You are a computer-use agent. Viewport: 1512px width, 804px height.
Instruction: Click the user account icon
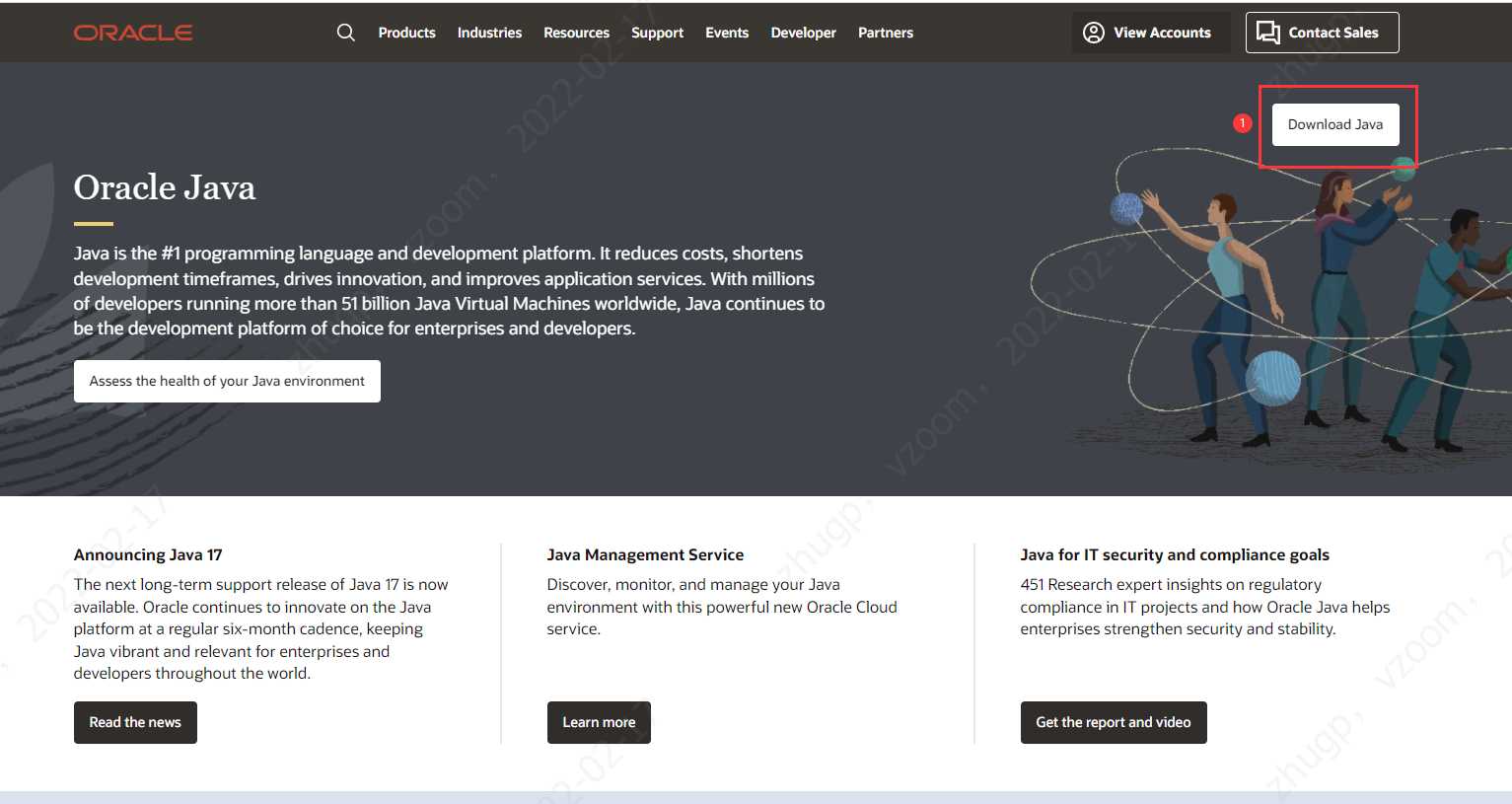[x=1093, y=33]
